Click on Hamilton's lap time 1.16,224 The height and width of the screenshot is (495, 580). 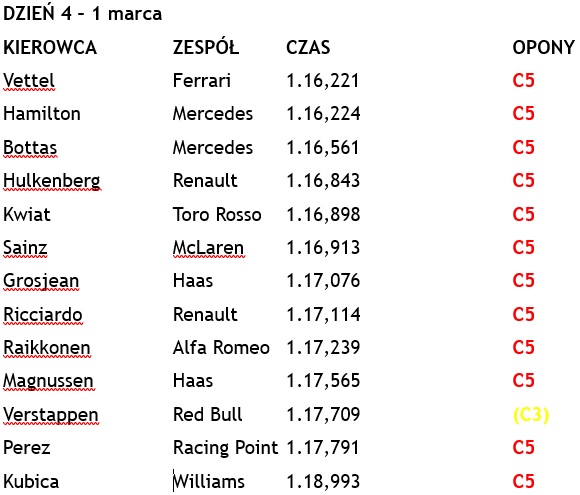(323, 114)
